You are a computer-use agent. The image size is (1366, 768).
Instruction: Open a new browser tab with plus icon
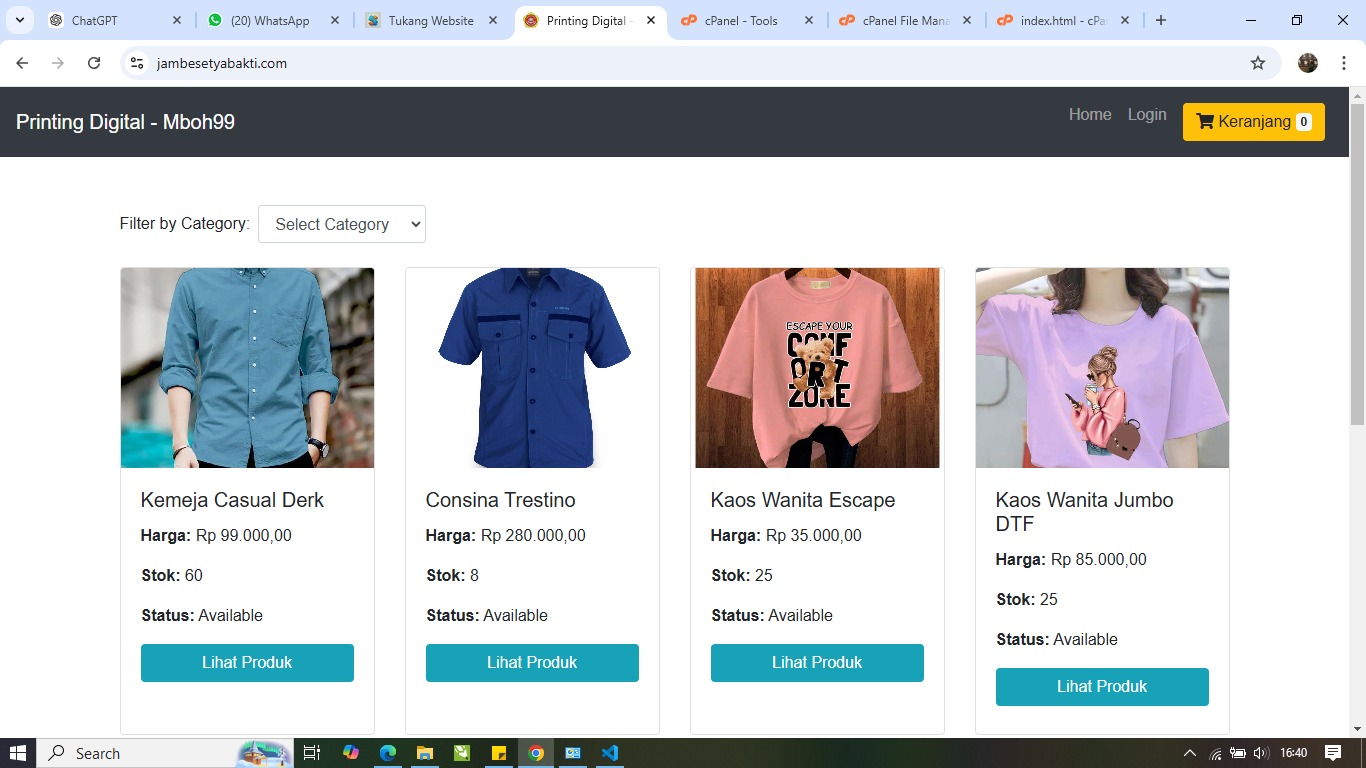[1160, 20]
